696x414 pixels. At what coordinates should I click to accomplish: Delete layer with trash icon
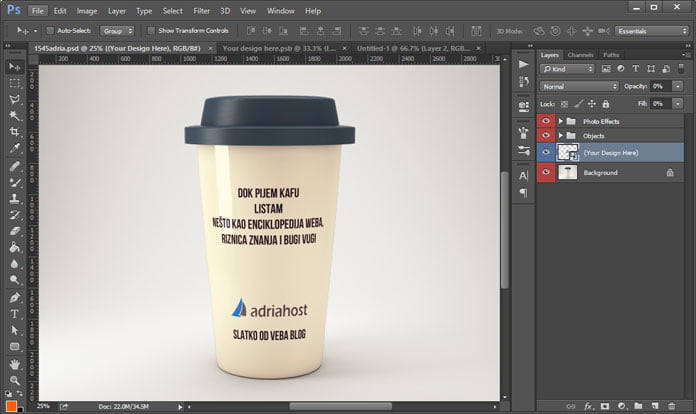(672, 406)
